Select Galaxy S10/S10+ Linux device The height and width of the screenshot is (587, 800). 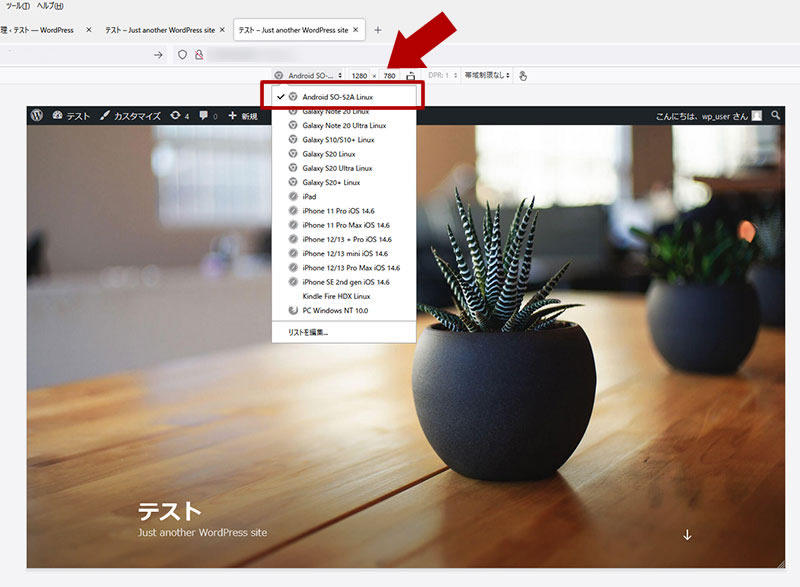[344, 139]
